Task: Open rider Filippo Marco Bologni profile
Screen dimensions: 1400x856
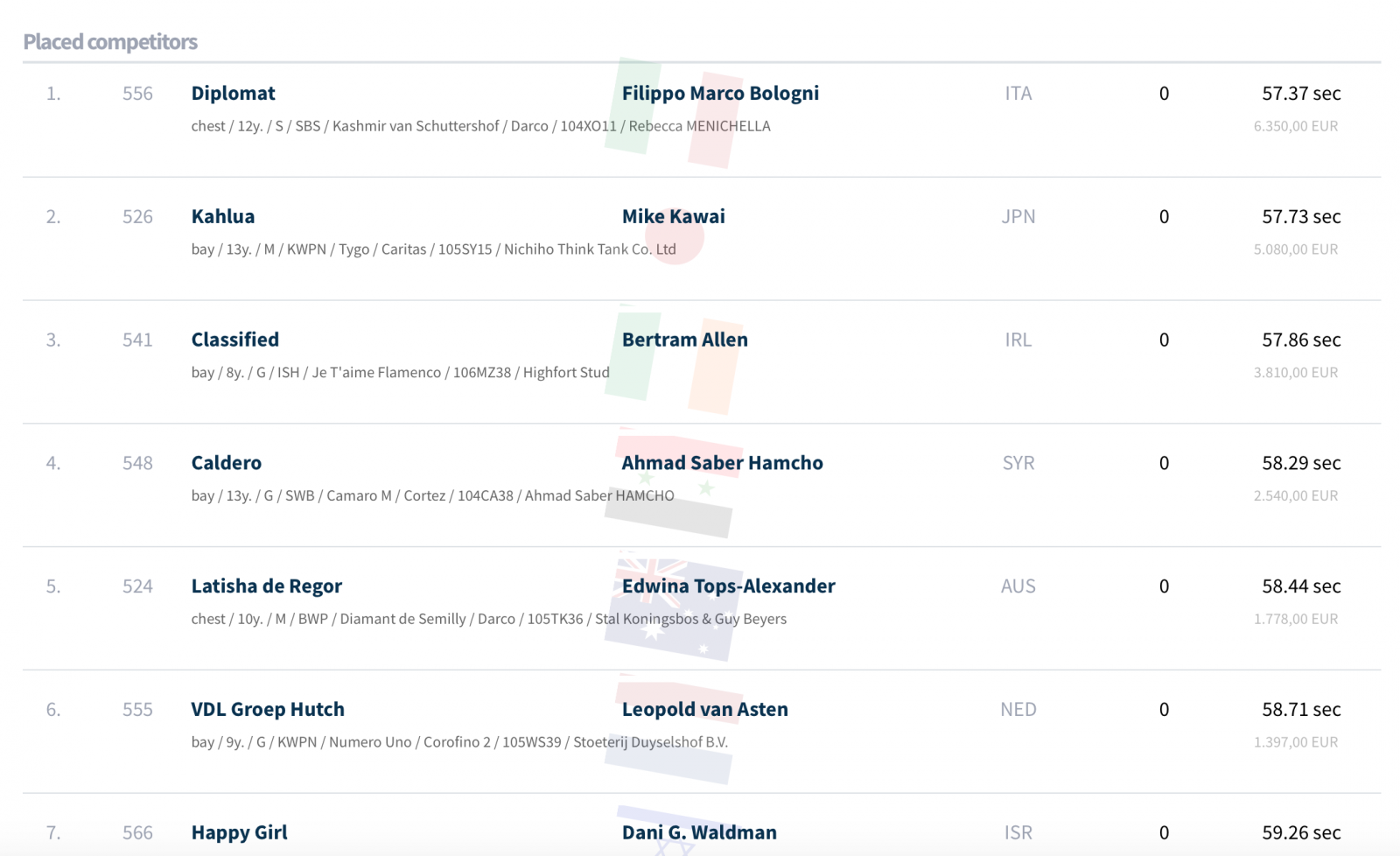Action: 720,94
